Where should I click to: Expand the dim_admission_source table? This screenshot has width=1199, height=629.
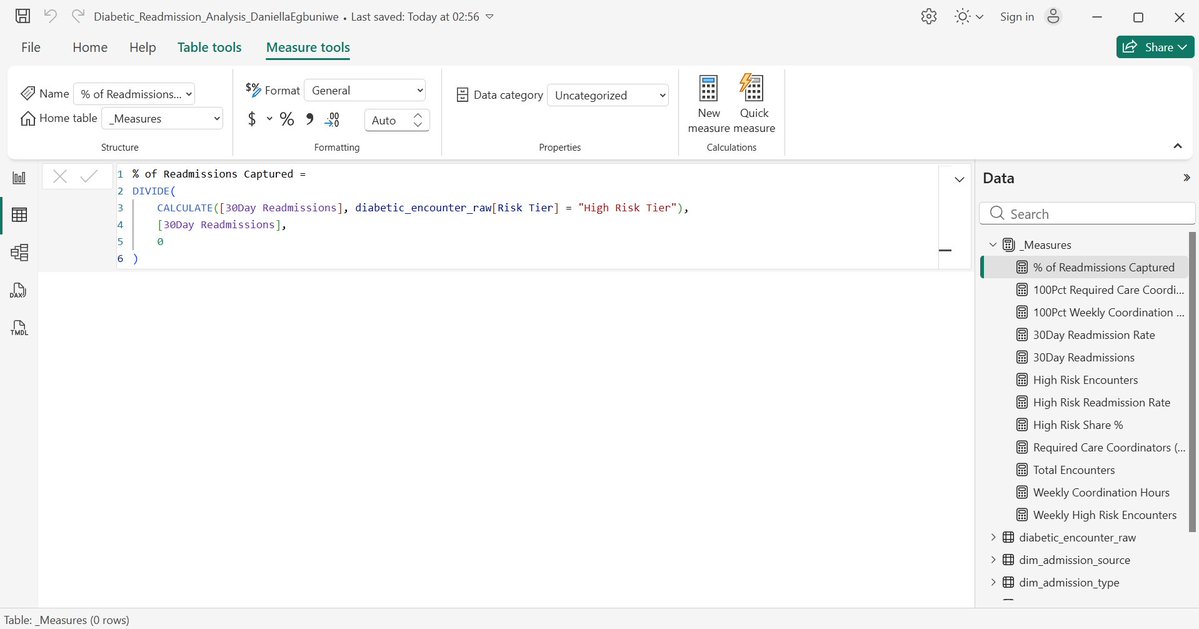pyautogui.click(x=993, y=559)
